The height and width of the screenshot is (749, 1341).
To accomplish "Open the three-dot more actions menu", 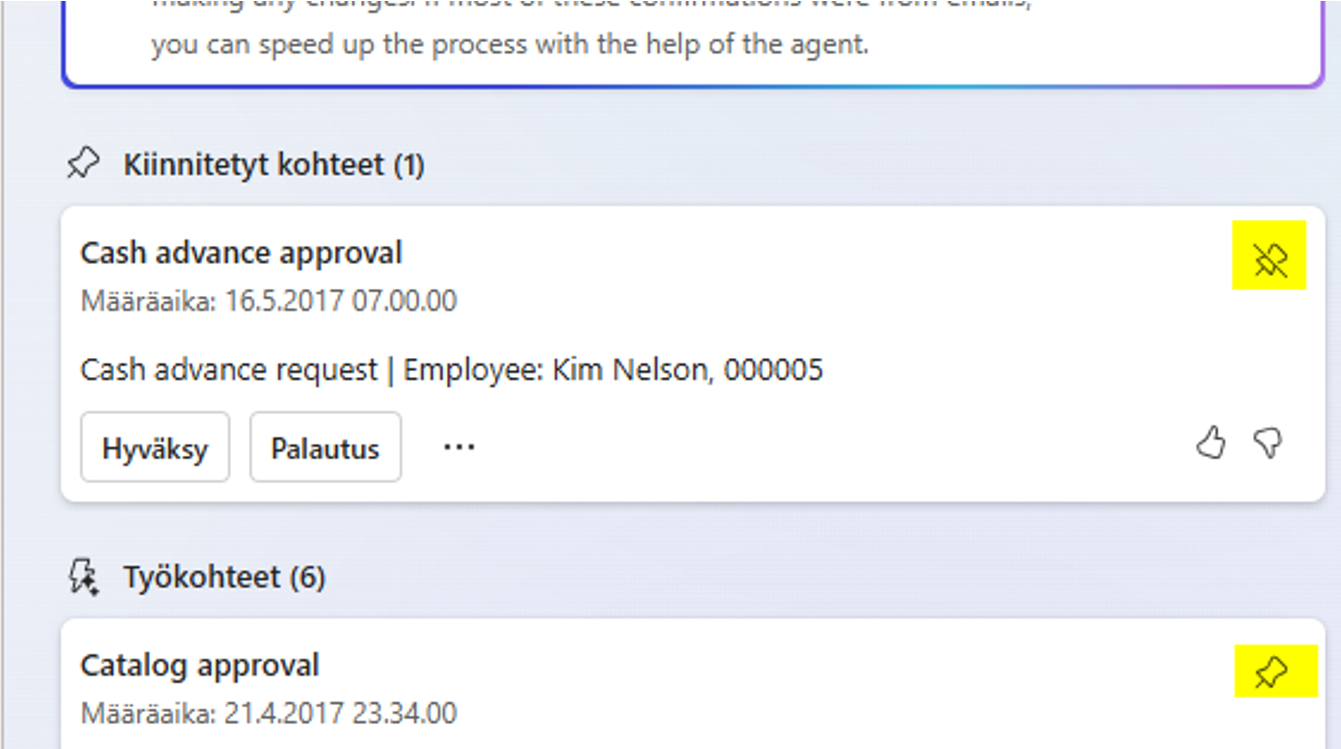I will coord(459,447).
